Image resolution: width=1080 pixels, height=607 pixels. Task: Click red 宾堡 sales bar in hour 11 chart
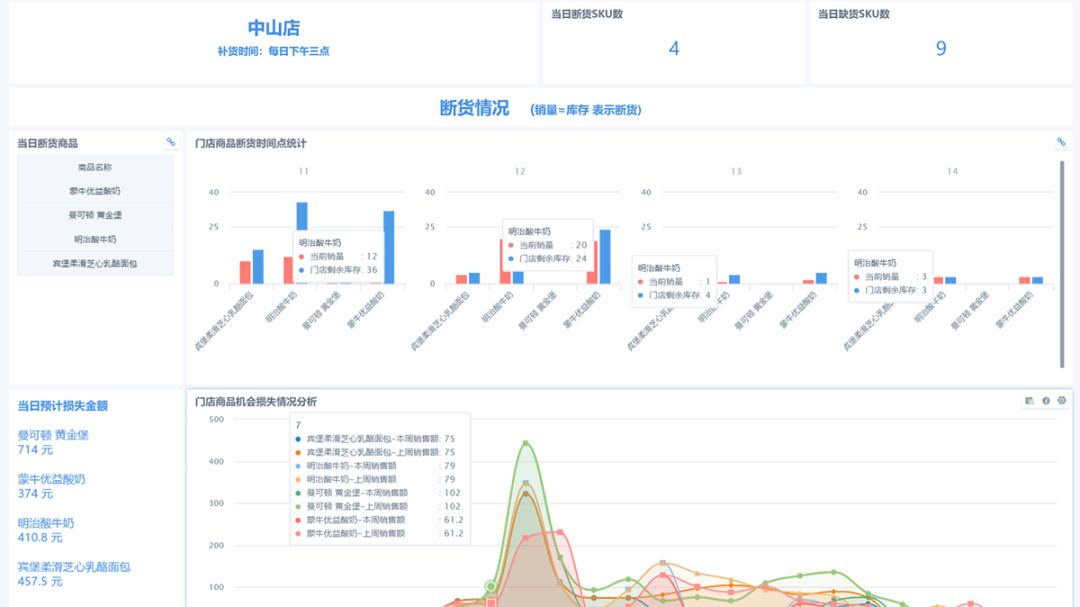[x=245, y=272]
